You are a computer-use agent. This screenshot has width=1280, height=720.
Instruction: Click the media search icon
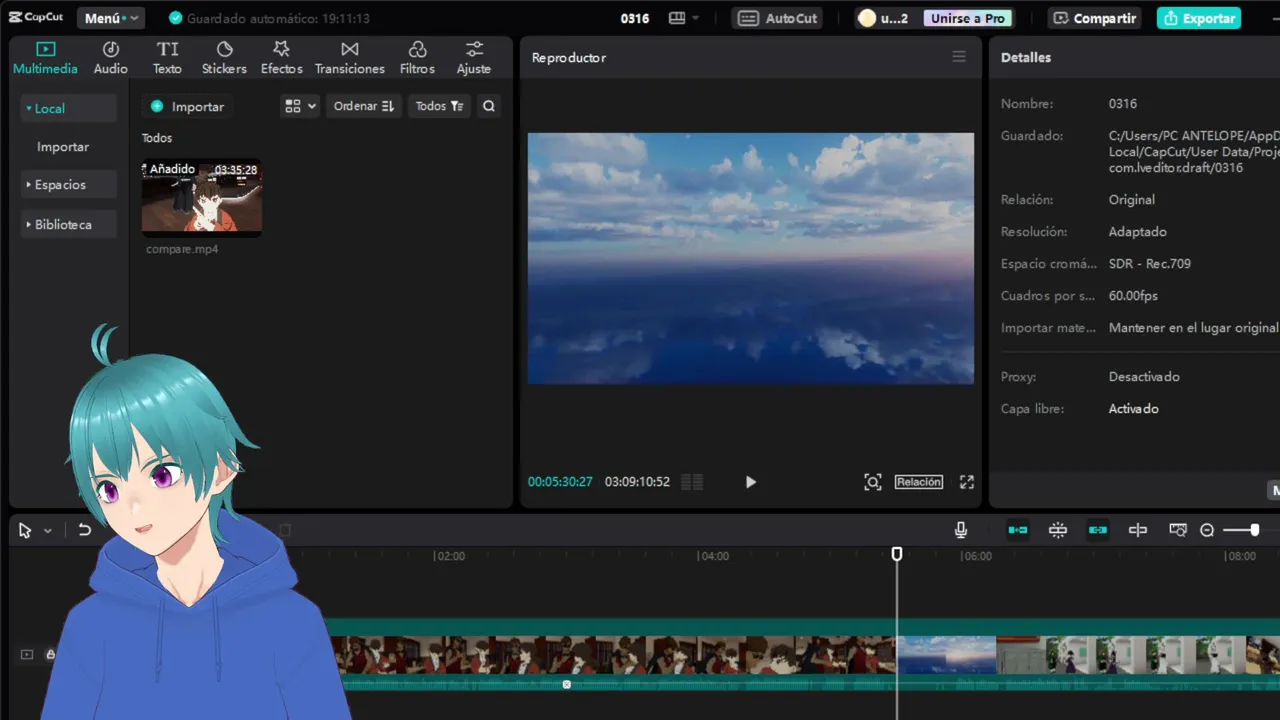coord(488,106)
